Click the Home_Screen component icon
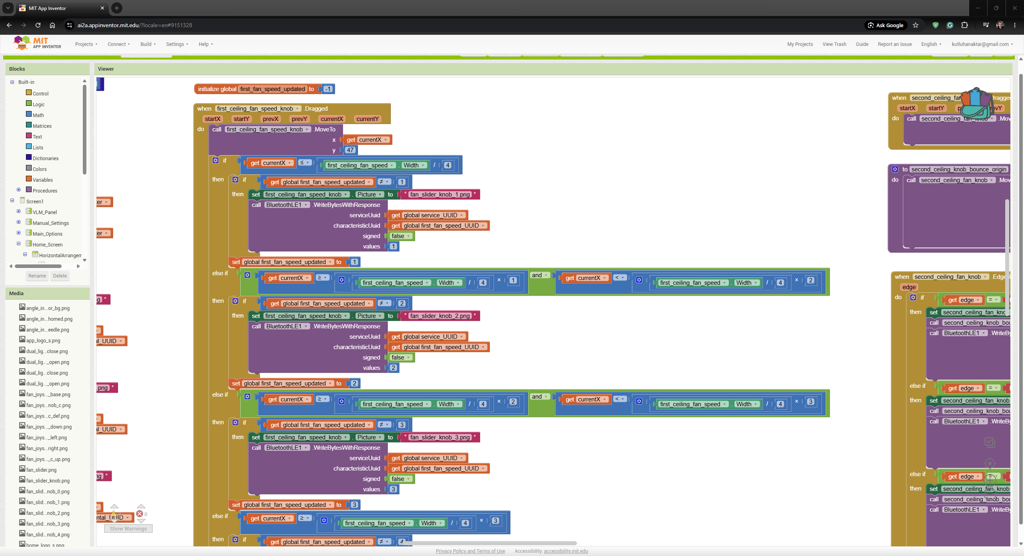 coord(29,244)
